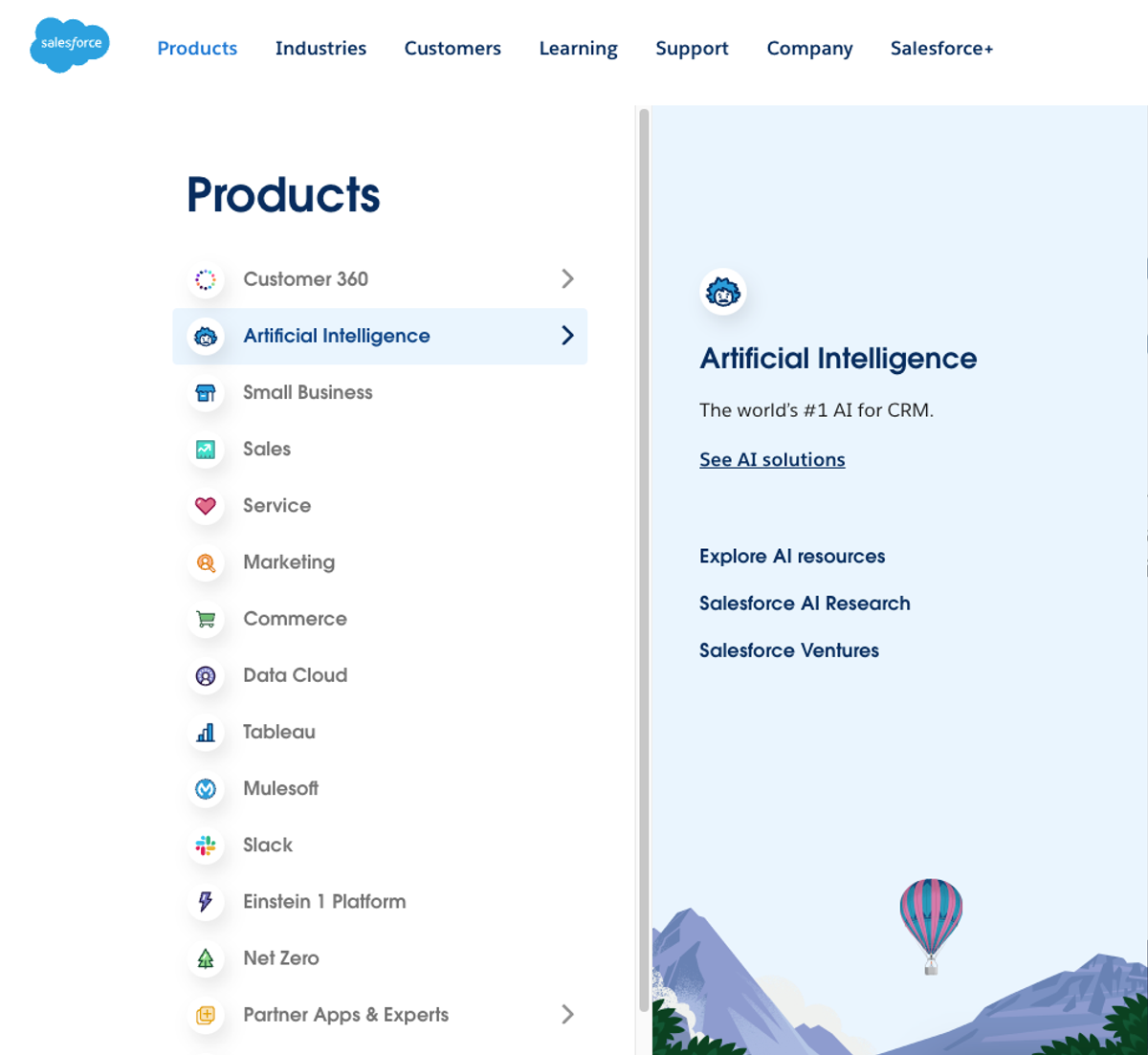Select the Commerce label

point(295,618)
